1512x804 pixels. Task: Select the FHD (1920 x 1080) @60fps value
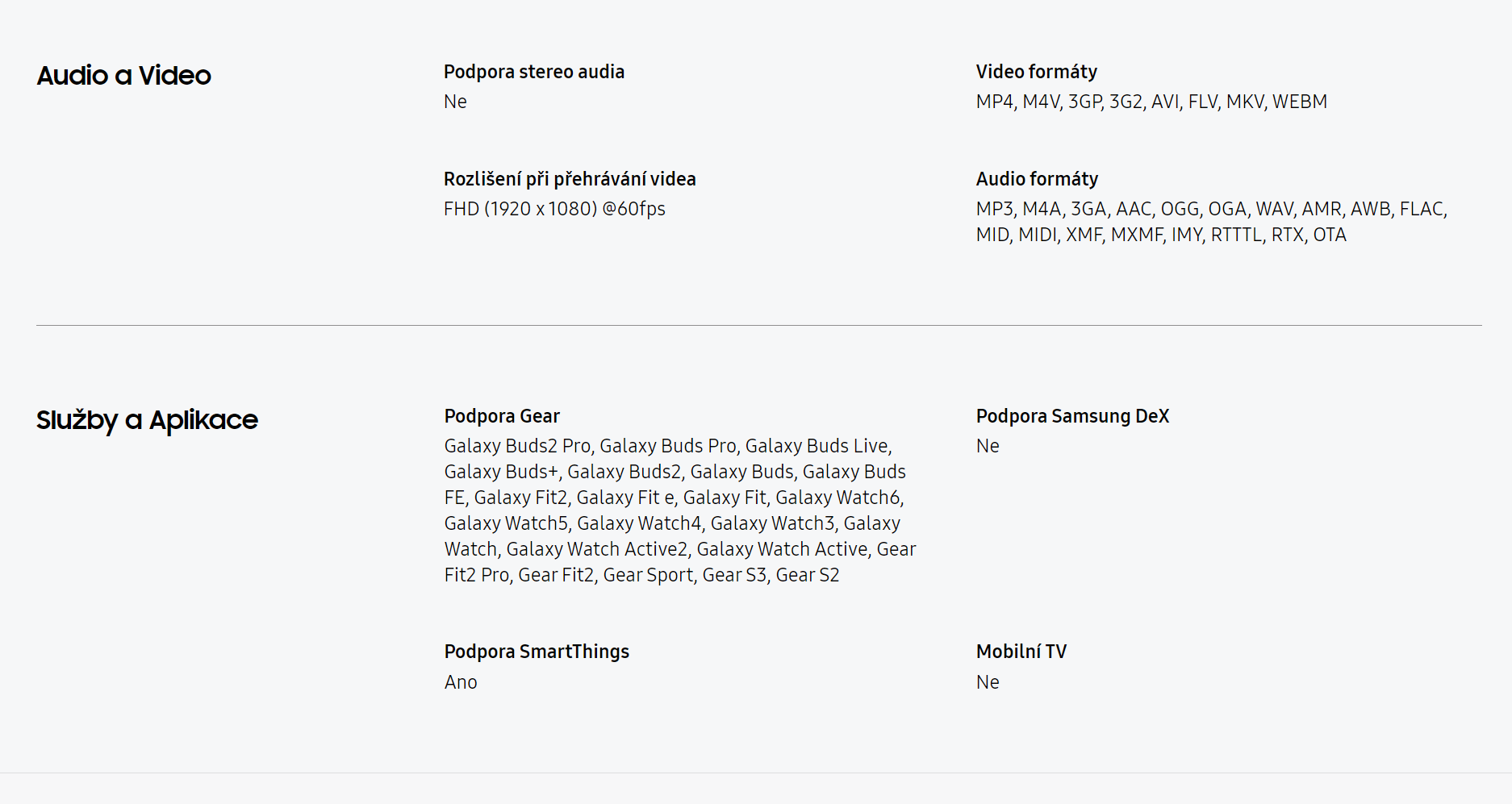tap(554, 209)
